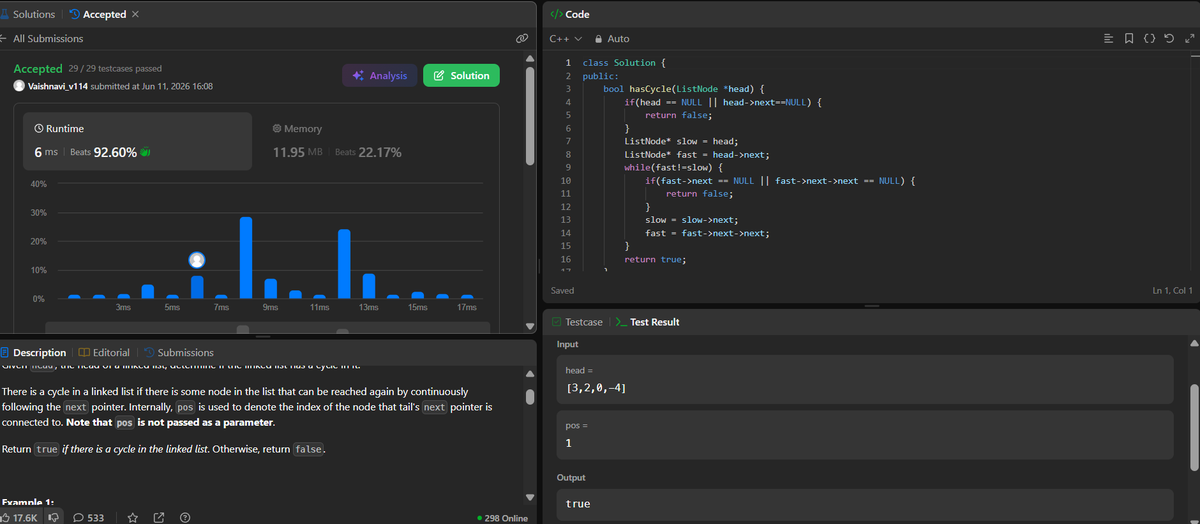Click the green badge after 92.60%
The height and width of the screenshot is (524, 1200).
(145, 153)
